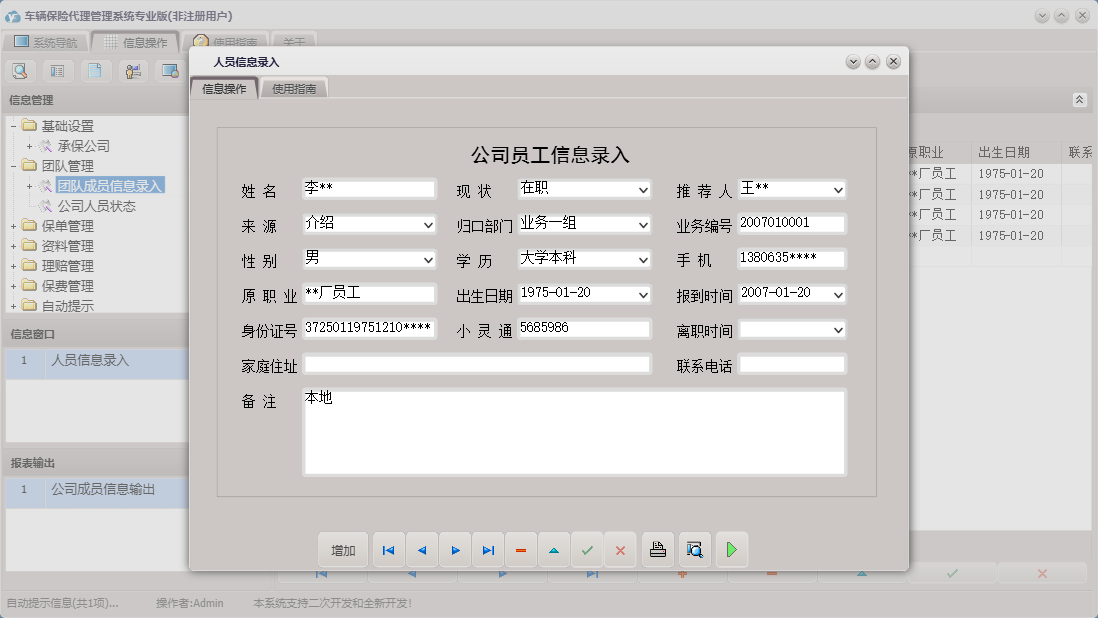The width and height of the screenshot is (1098, 618).
Task: Jump to first record with navigation icon
Action: (388, 549)
